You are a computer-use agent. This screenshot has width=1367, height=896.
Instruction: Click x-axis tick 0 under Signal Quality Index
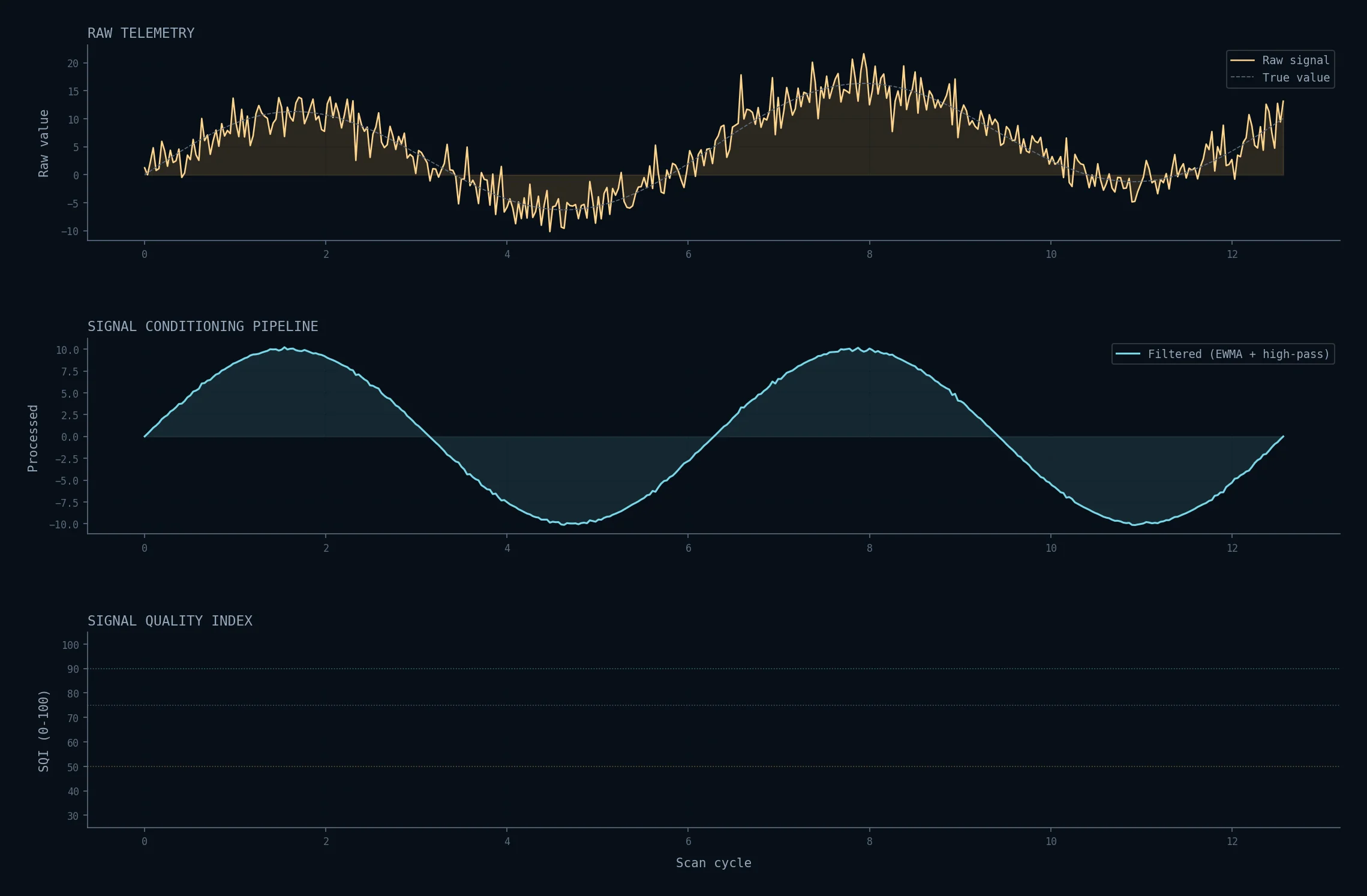coord(144,841)
